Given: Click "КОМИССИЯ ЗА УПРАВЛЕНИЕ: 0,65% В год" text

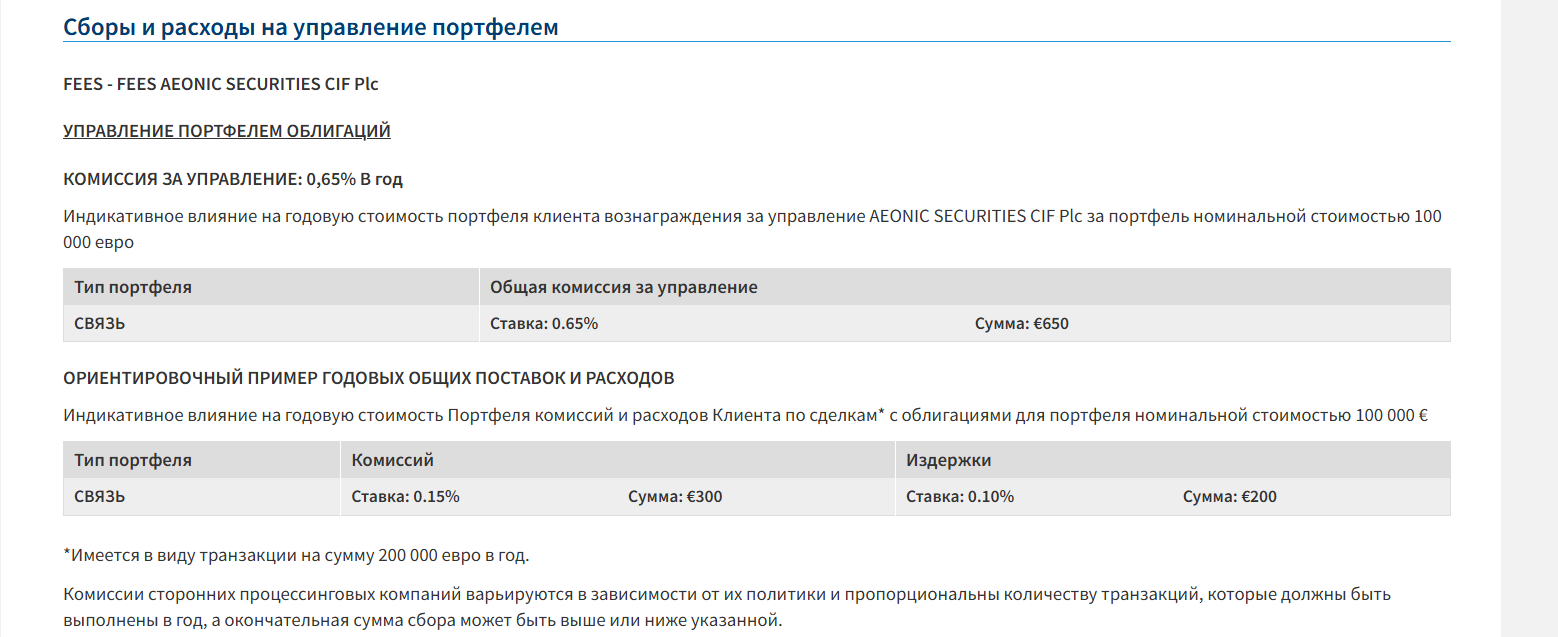Looking at the screenshot, I should coord(232,179).
